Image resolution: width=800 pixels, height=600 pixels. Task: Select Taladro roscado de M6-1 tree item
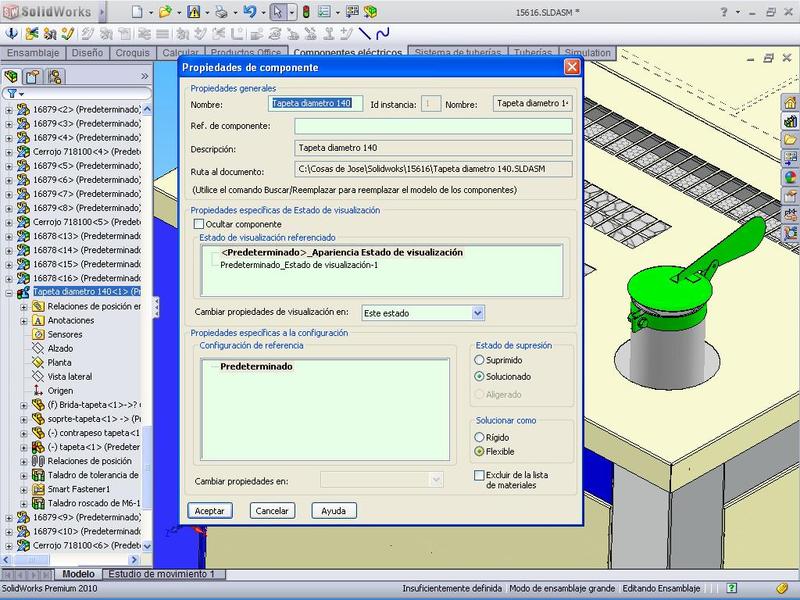pyautogui.click(x=94, y=504)
